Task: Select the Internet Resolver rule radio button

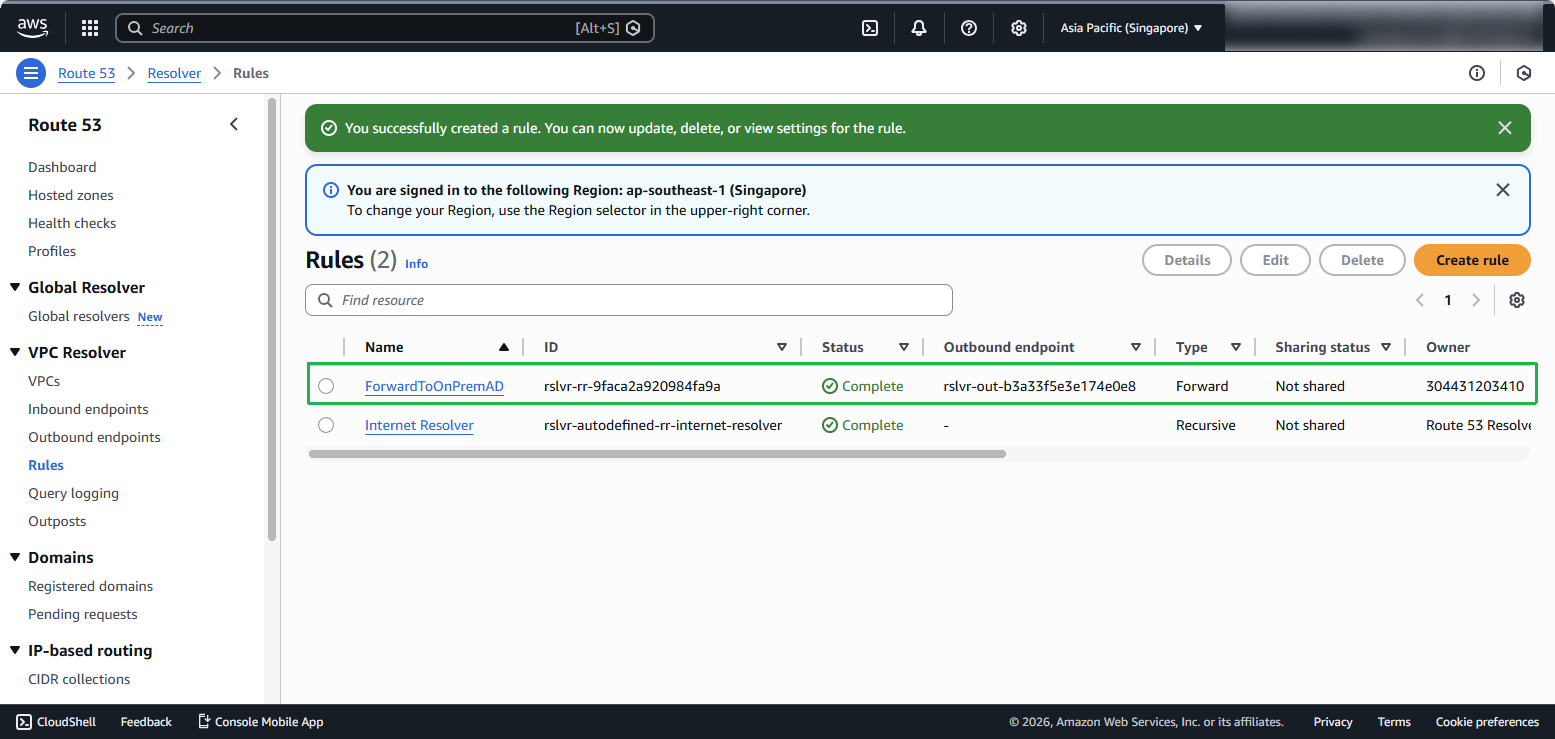Action: click(x=326, y=425)
